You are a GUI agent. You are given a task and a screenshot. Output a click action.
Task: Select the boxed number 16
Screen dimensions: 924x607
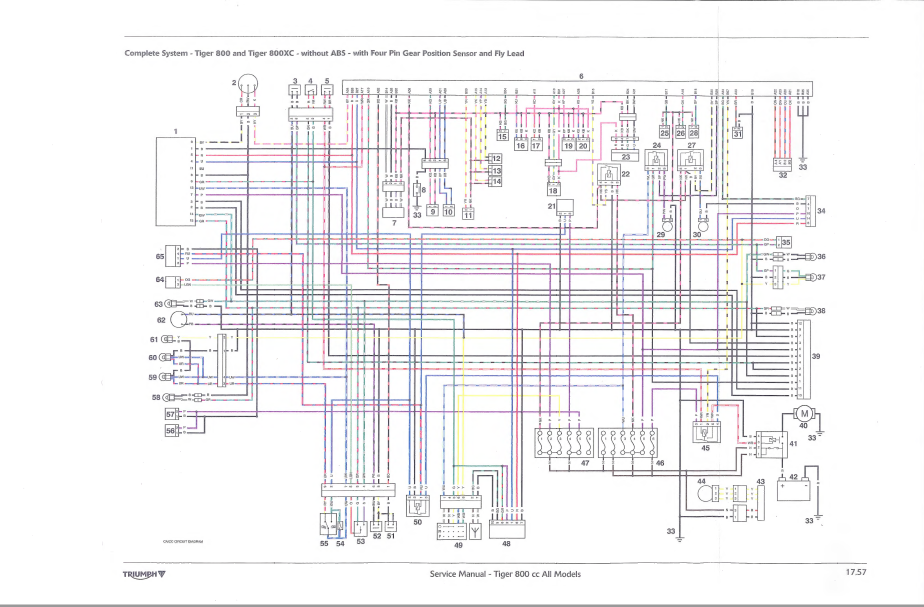pos(520,145)
